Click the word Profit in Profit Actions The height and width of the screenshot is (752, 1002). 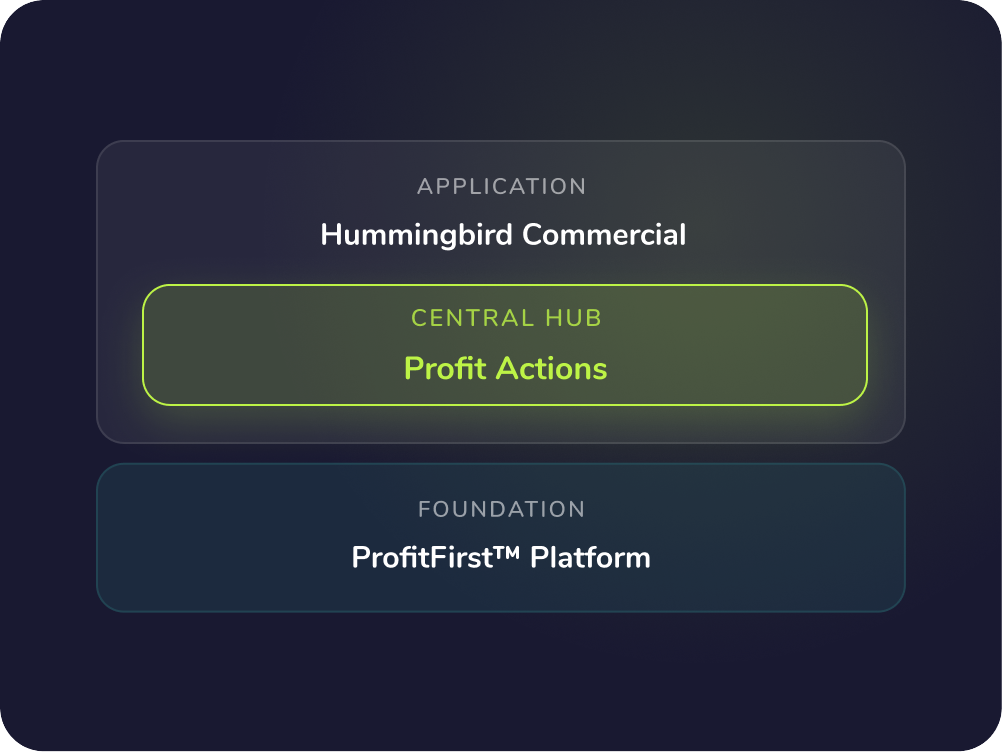coord(445,369)
